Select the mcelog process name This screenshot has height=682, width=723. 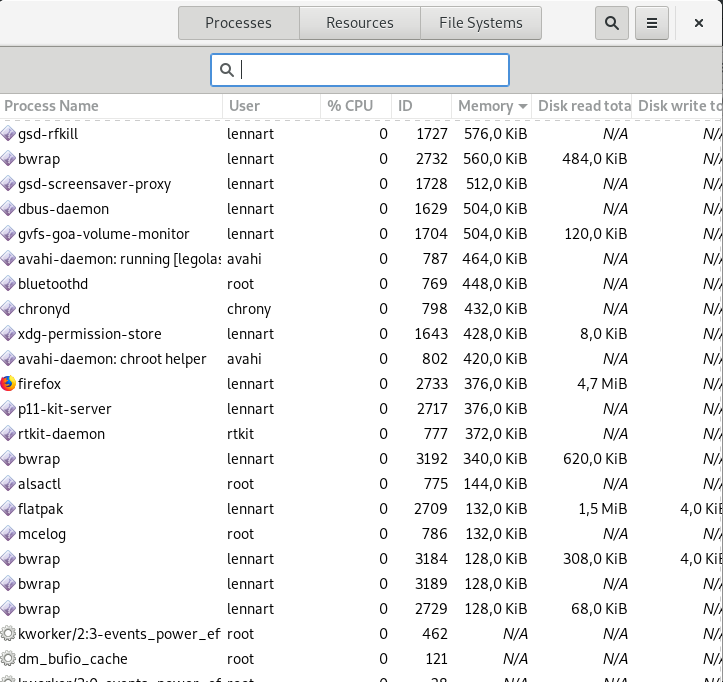(42, 534)
